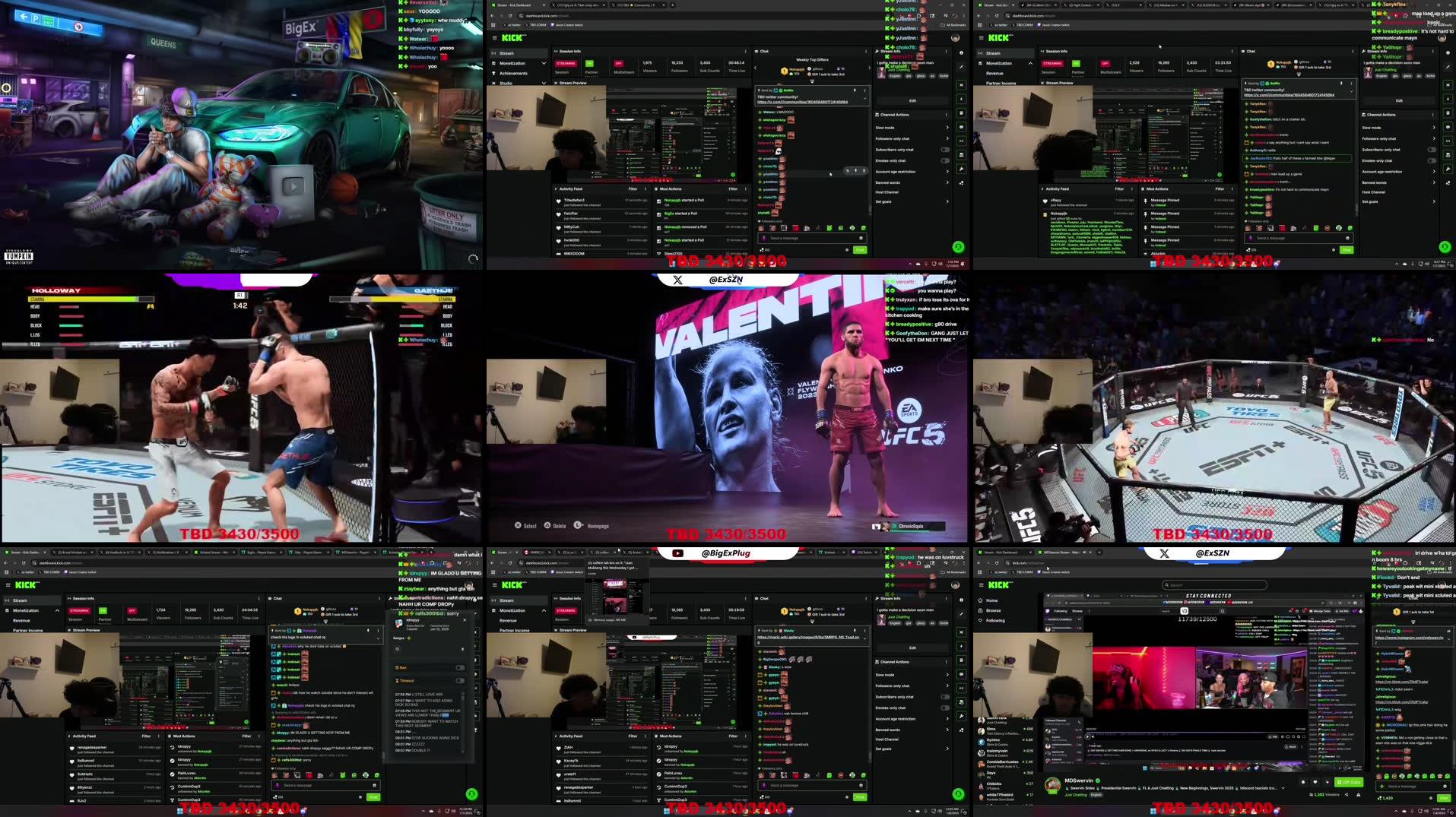1456x817 pixels.
Task: Click Mod Actions Filter in top-middle dashboard
Action: pyautogui.click(x=733, y=189)
